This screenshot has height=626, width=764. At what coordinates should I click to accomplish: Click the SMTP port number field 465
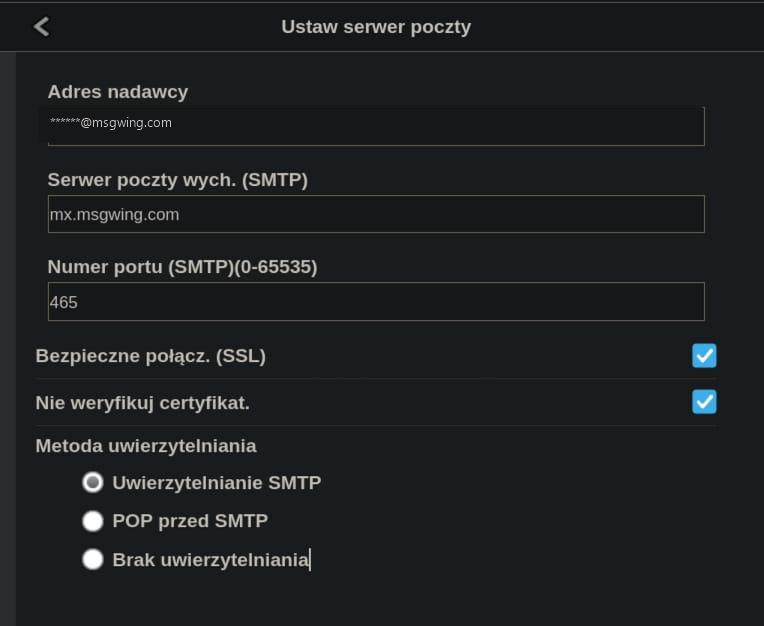[x=376, y=302]
